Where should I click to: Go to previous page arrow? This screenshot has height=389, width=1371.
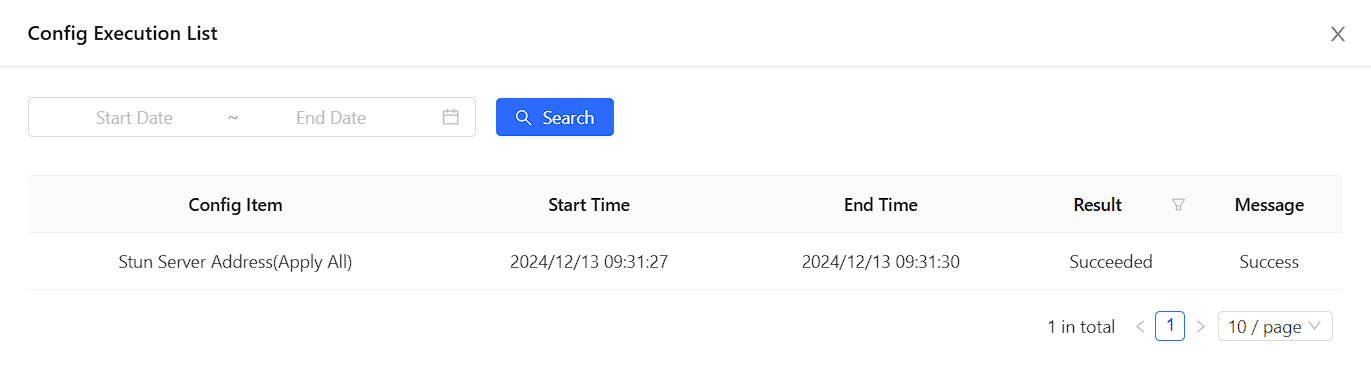[1140, 327]
